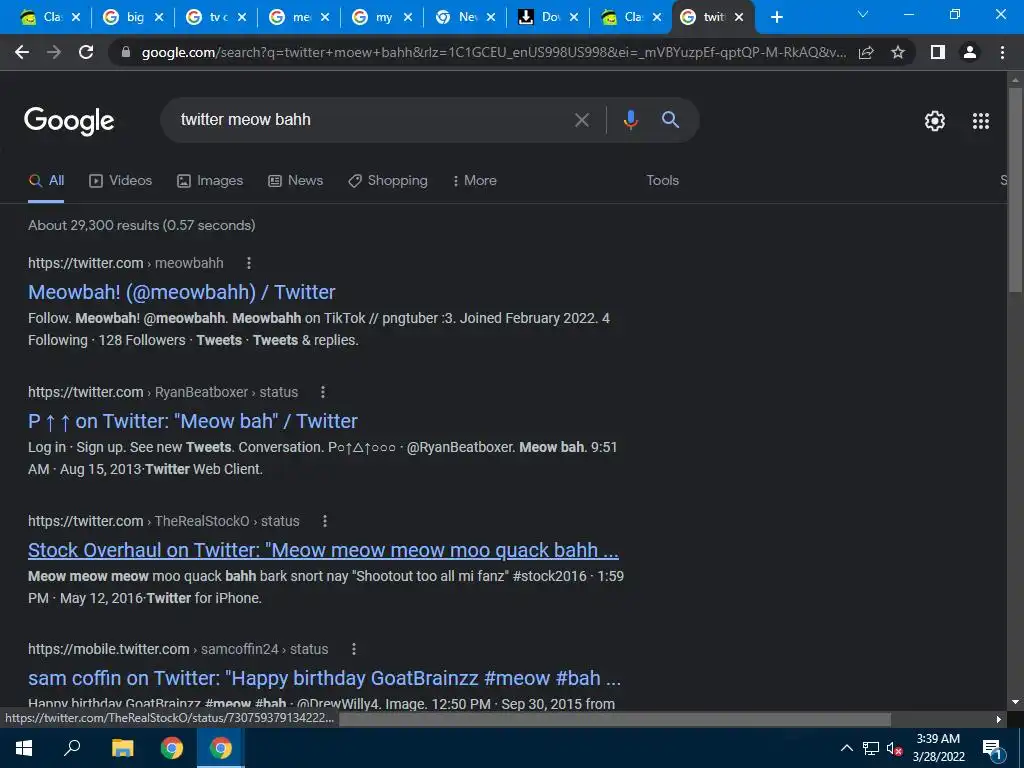Open the notification center icon
Viewport: 1024px width, 768px height.
point(993,749)
